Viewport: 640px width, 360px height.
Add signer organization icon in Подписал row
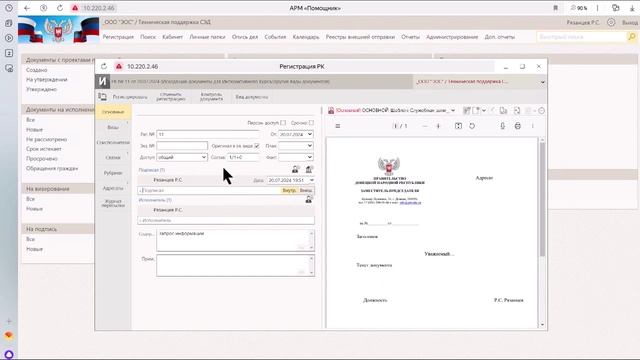(309, 169)
